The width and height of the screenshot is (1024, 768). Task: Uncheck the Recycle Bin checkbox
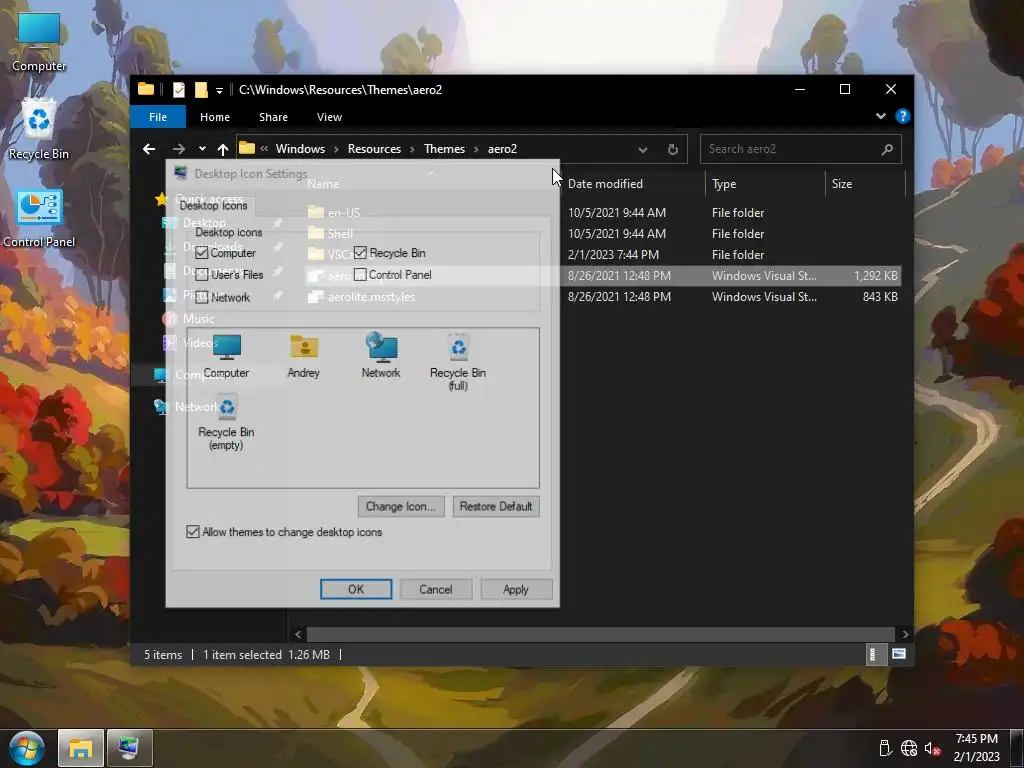[x=360, y=253]
